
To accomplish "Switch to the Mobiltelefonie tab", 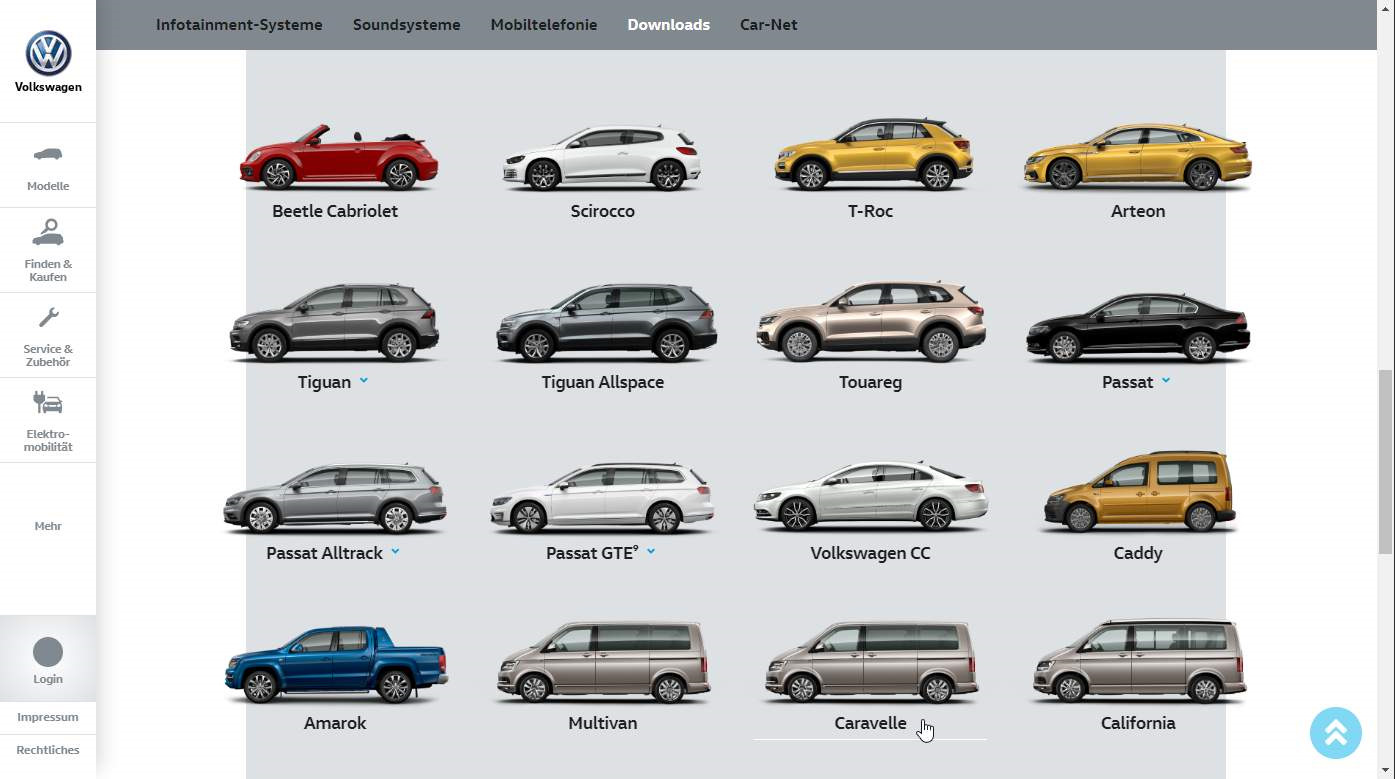I will click(x=544, y=25).
